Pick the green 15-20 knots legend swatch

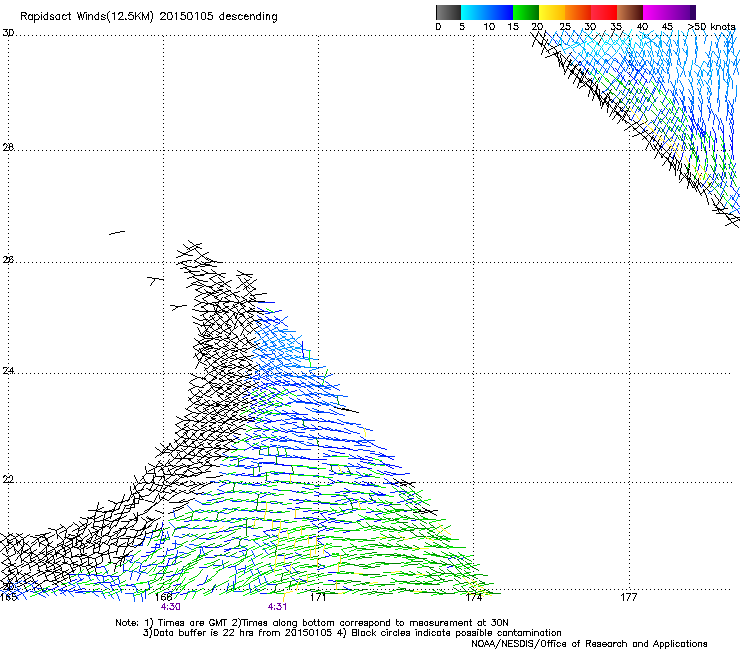(x=526, y=12)
